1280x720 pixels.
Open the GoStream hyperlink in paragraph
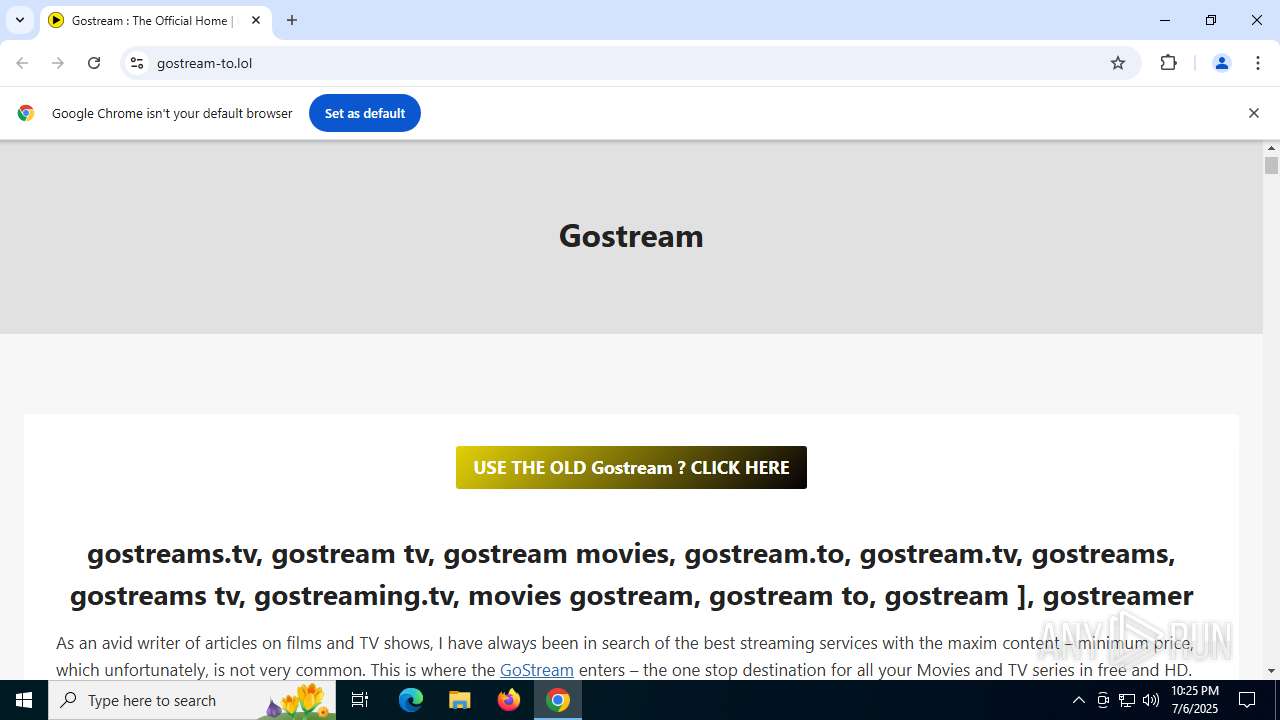click(x=537, y=670)
